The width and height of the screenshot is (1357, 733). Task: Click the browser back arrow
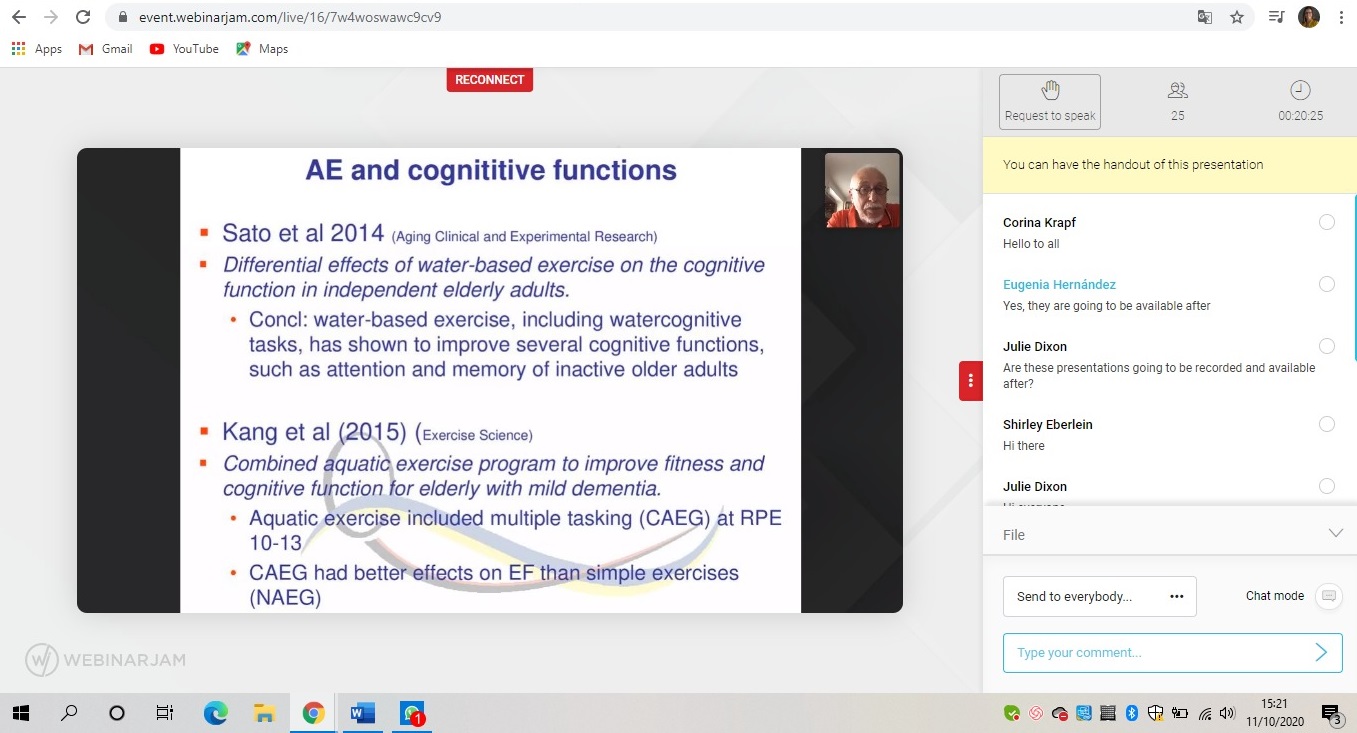tap(19, 17)
